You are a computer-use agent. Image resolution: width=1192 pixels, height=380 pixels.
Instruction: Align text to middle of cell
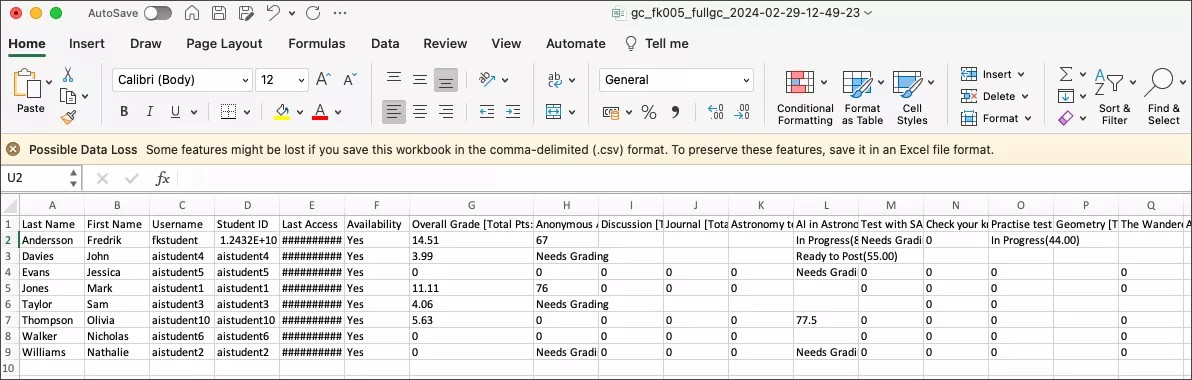pos(420,79)
